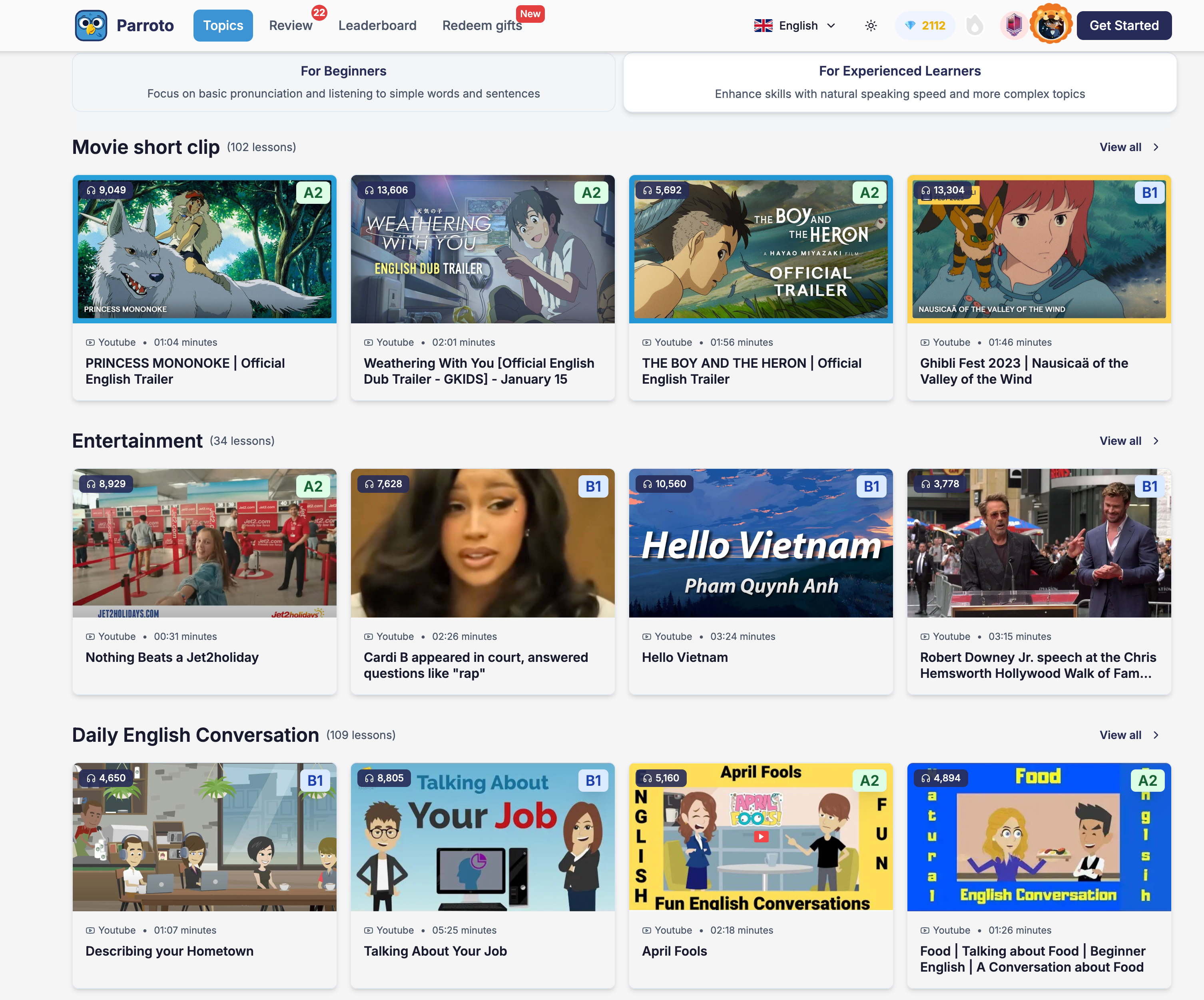Click the Parroto owl logo icon
The width and height of the screenshot is (1204, 1000).
(x=91, y=25)
